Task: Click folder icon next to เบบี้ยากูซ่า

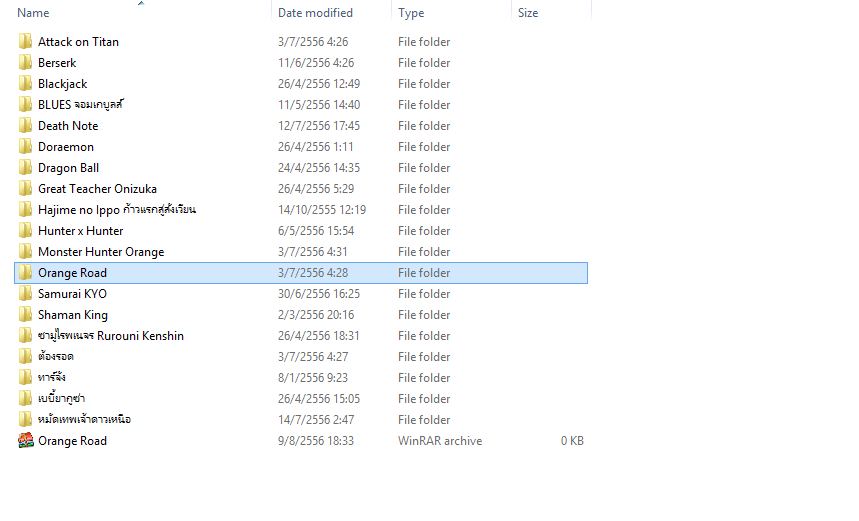Action: (25, 399)
